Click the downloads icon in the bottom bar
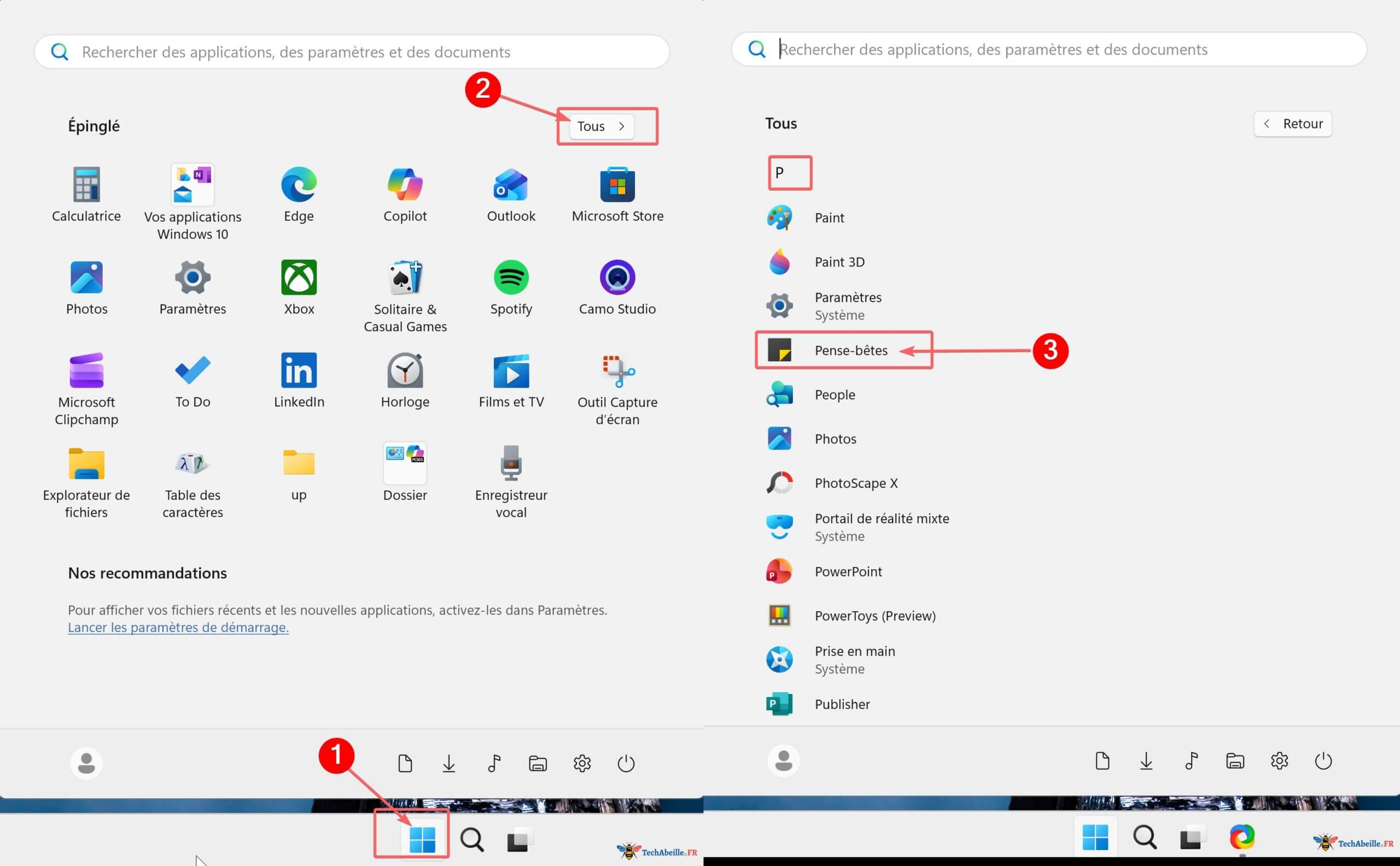The height and width of the screenshot is (866, 1400). 449,763
